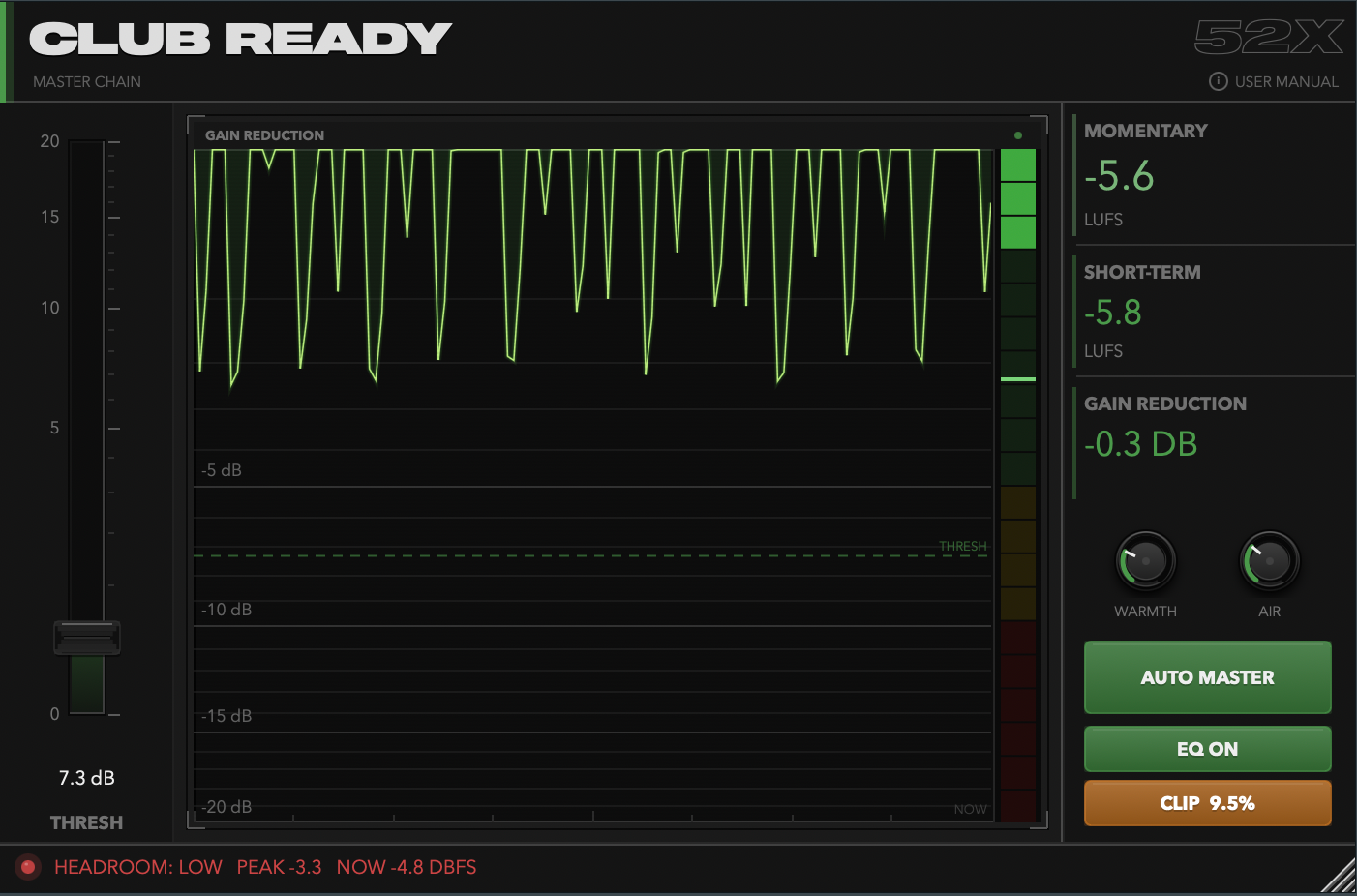Click the 15 mark on threshold scale

(49, 217)
